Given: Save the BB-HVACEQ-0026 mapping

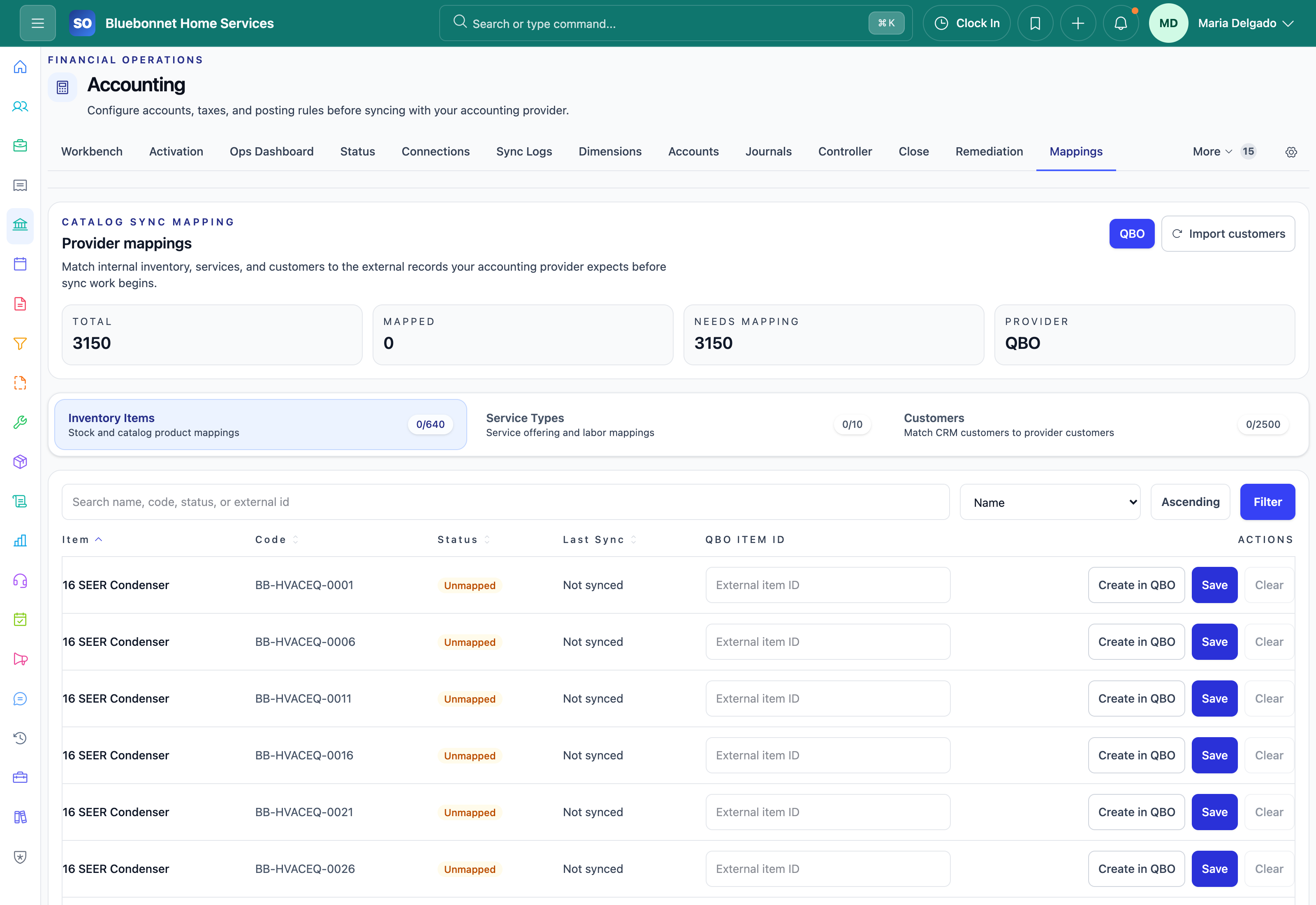Looking at the screenshot, I should [1214, 869].
